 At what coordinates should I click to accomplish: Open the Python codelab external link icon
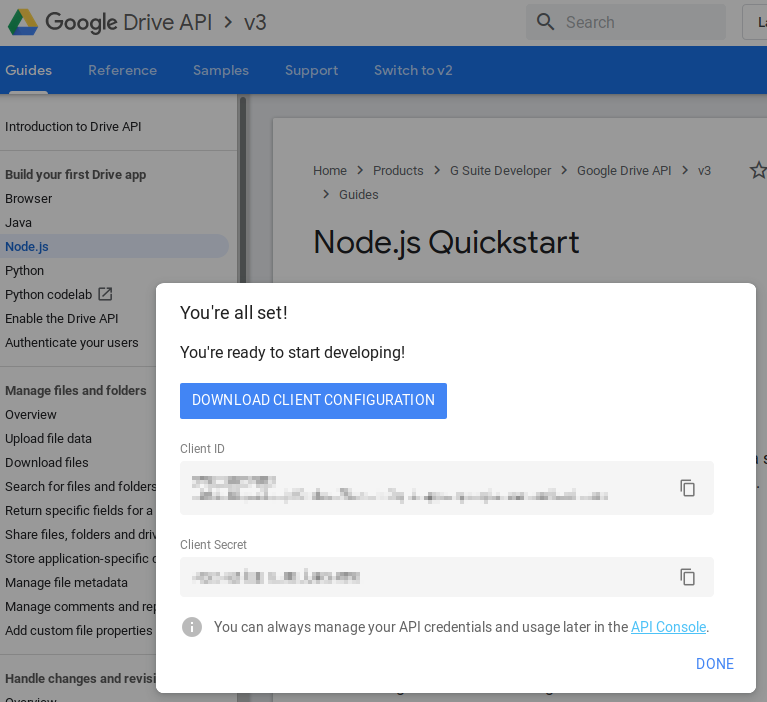pyautogui.click(x=105, y=294)
